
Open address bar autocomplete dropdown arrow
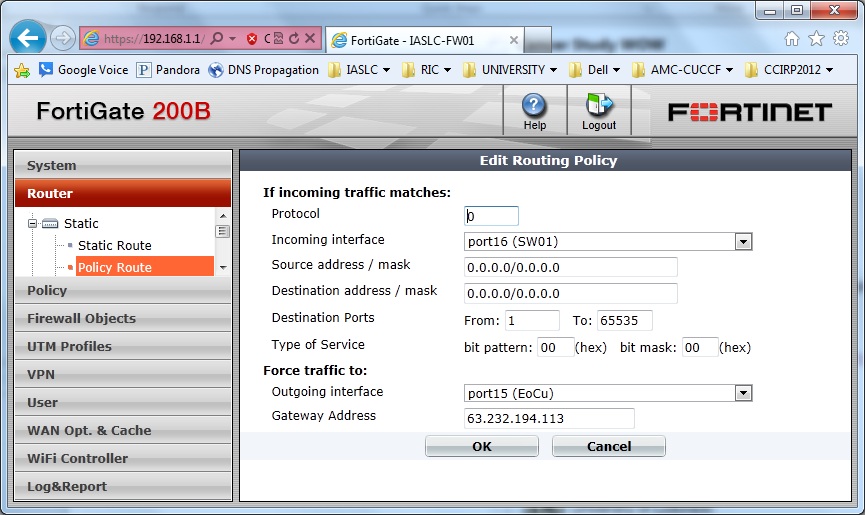233,39
